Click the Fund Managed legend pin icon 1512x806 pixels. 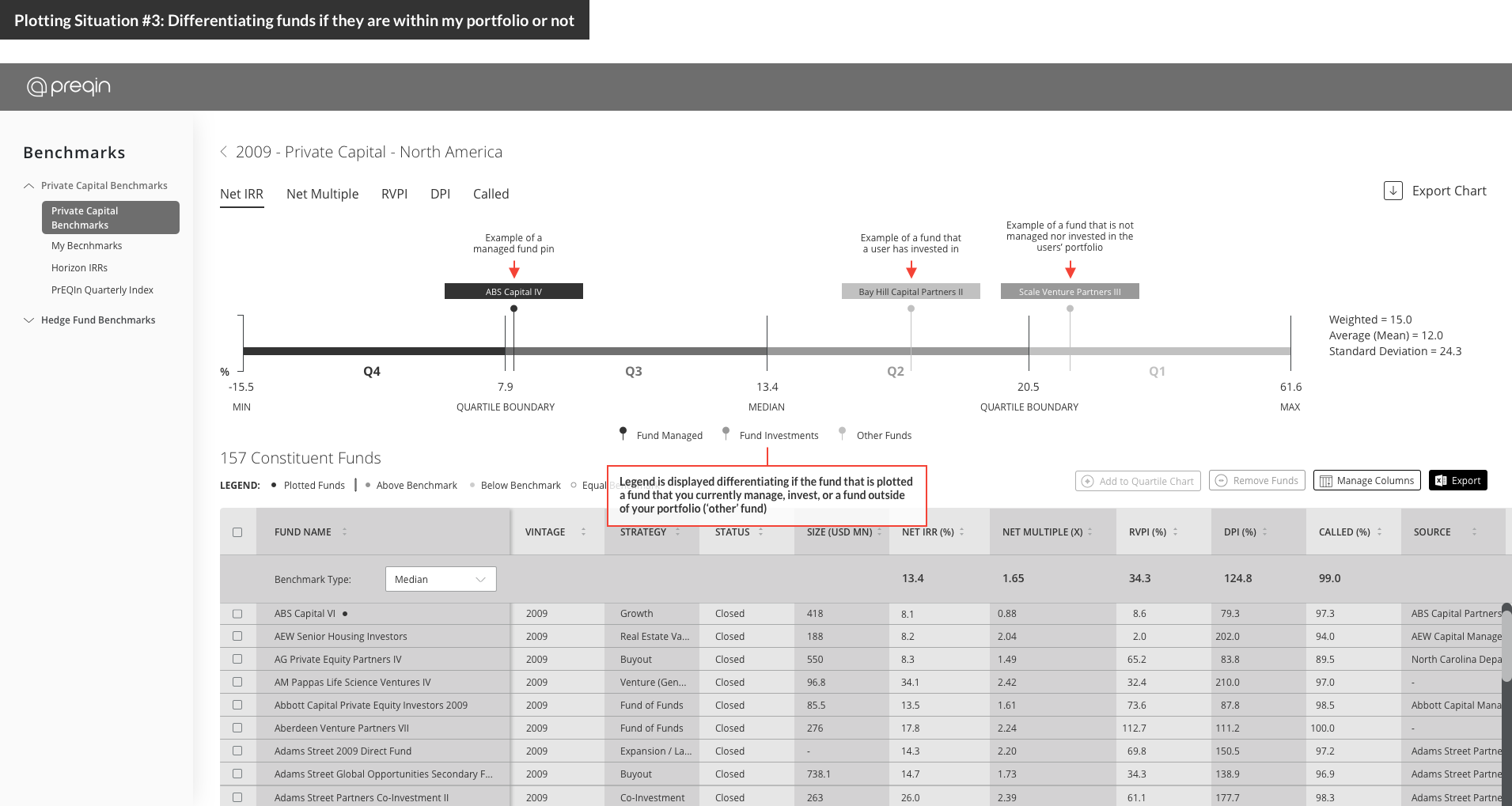623,433
